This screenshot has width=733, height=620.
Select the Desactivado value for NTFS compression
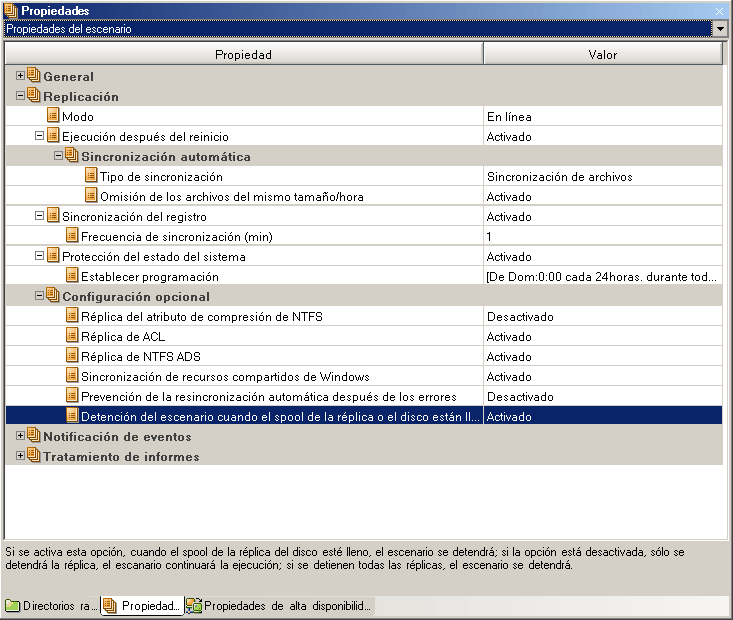tap(520, 317)
